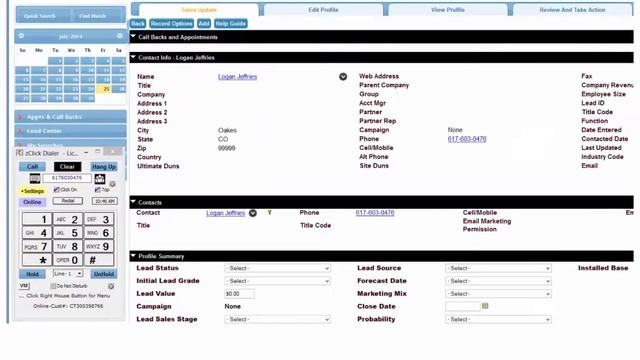Image resolution: width=640 pixels, height=360 pixels.
Task: Click the icon on Lead Center panel
Action: (20, 131)
